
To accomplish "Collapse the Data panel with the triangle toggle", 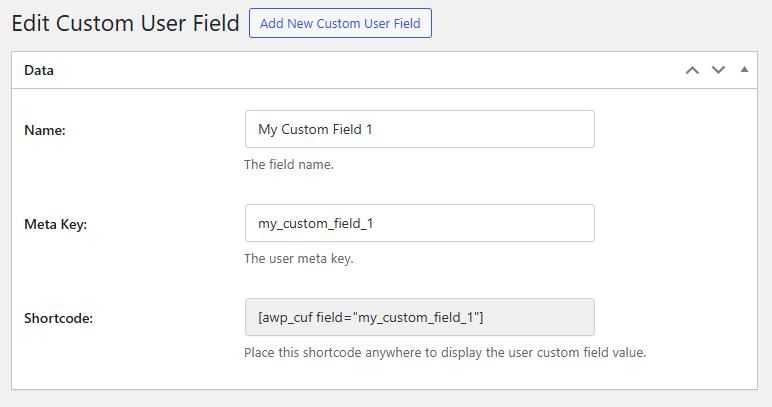I will click(743, 70).
